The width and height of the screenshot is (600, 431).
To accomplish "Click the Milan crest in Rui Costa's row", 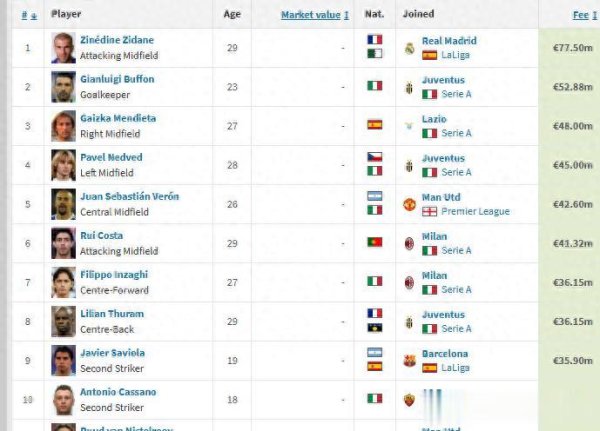I will pos(409,243).
